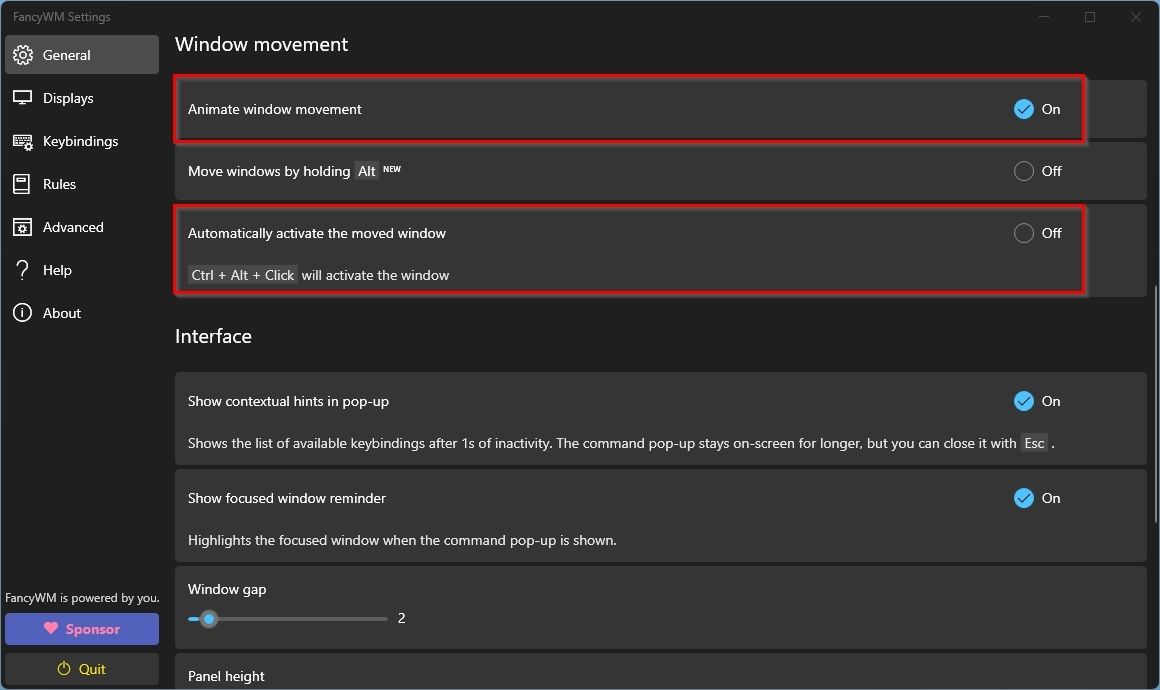
Task: Open About via the info icon
Action: tap(22, 312)
